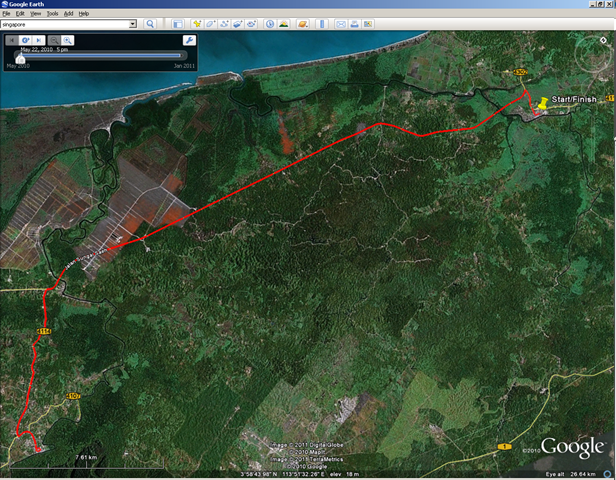This screenshot has height=480, width=616.
Task: Toggle sunlight across the landscape icon
Action: point(283,24)
